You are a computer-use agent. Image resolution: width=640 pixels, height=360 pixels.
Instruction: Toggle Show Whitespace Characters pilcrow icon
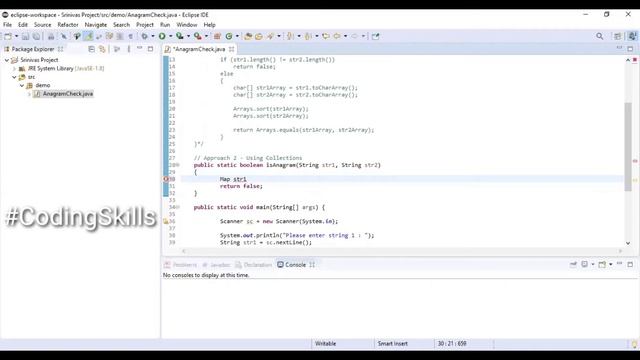131,36
